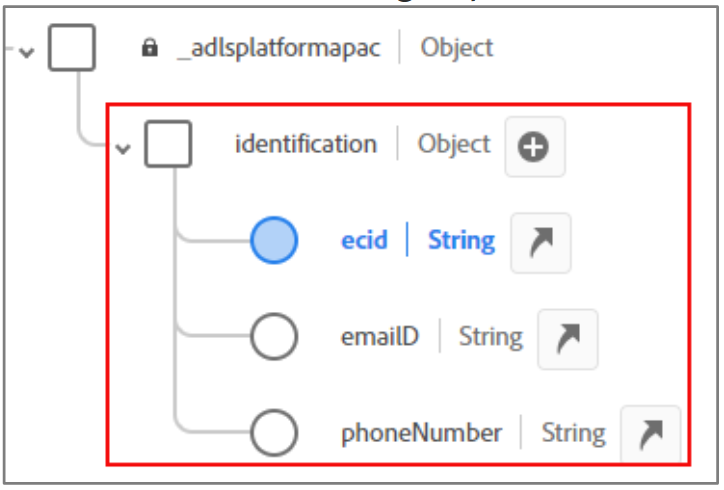
Task: Click the String type label of ecid
Action: click(462, 241)
